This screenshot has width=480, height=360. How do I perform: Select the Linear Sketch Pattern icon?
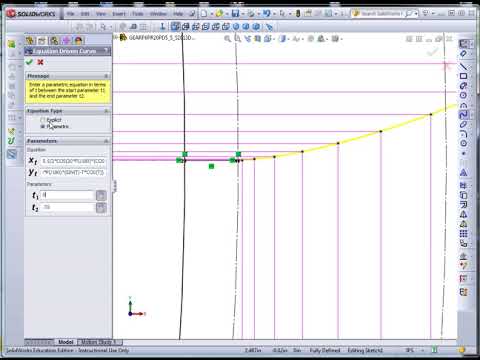pos(463,234)
